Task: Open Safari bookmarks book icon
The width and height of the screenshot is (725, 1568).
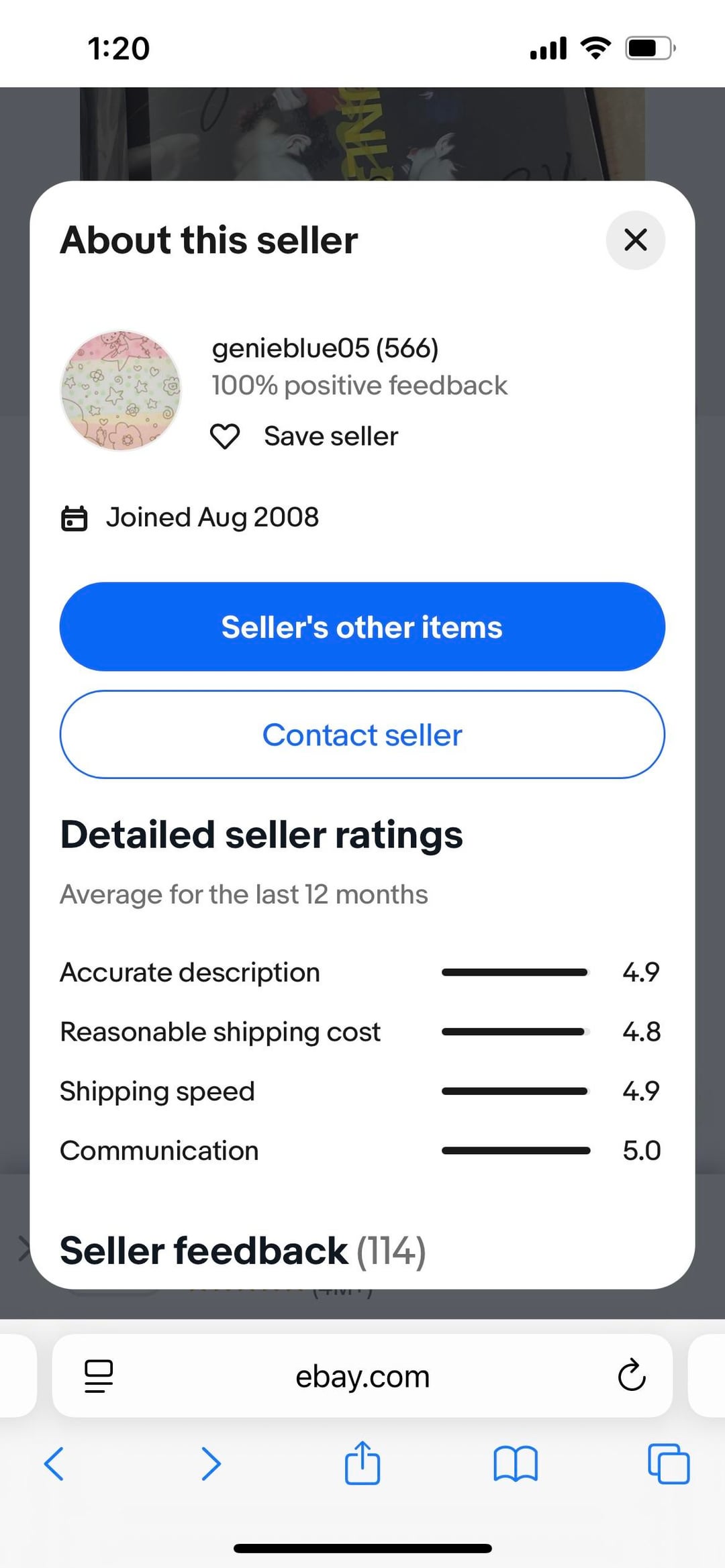Action: coord(515,1463)
